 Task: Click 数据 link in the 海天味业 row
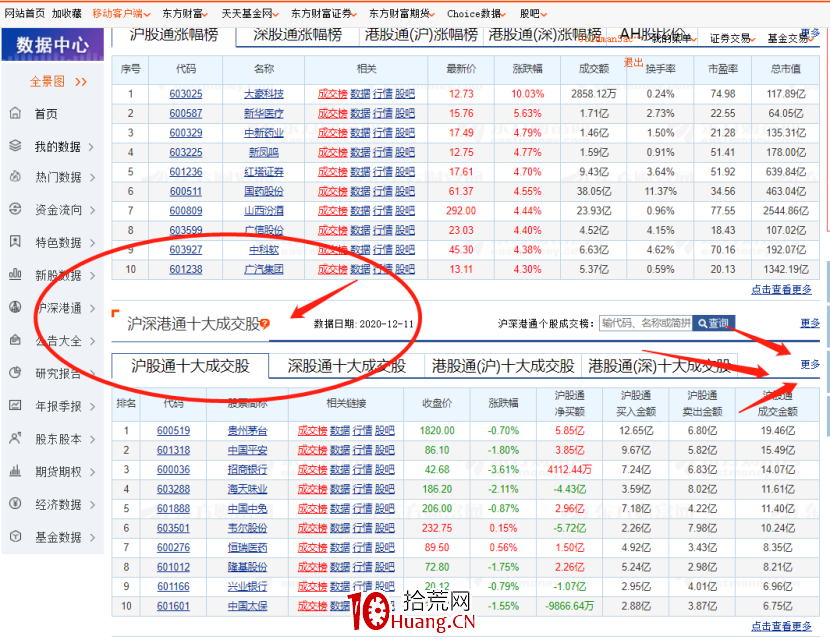coord(340,489)
